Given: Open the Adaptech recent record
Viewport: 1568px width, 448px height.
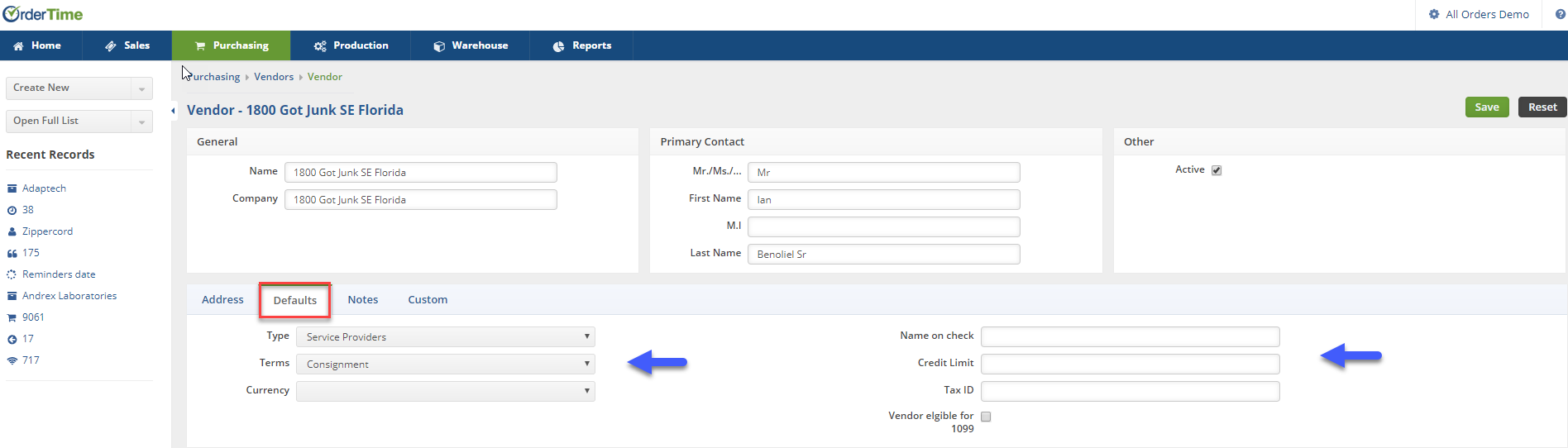Looking at the screenshot, I should (44, 188).
